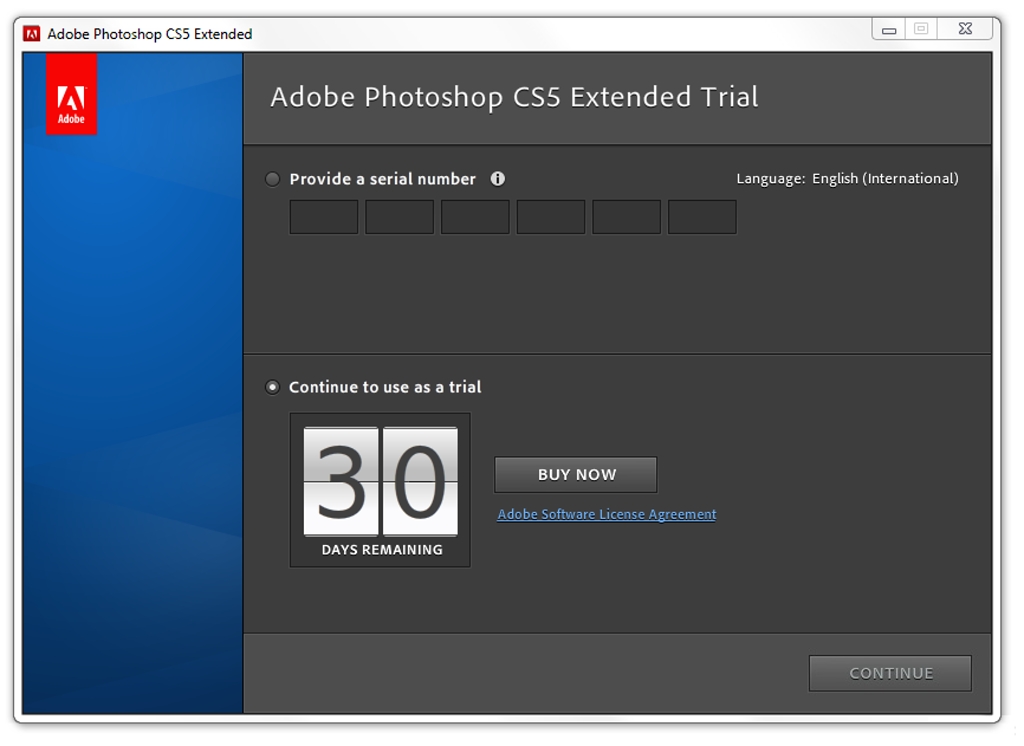The width and height of the screenshot is (1024, 746).
Task: Click the red Adobe logo in the blue panel
Action: [x=71, y=94]
